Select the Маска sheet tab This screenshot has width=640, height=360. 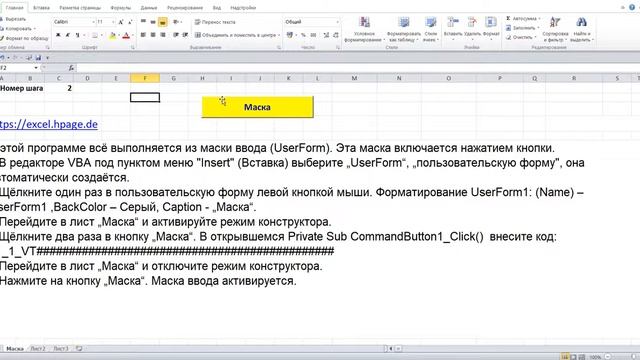[15, 349]
